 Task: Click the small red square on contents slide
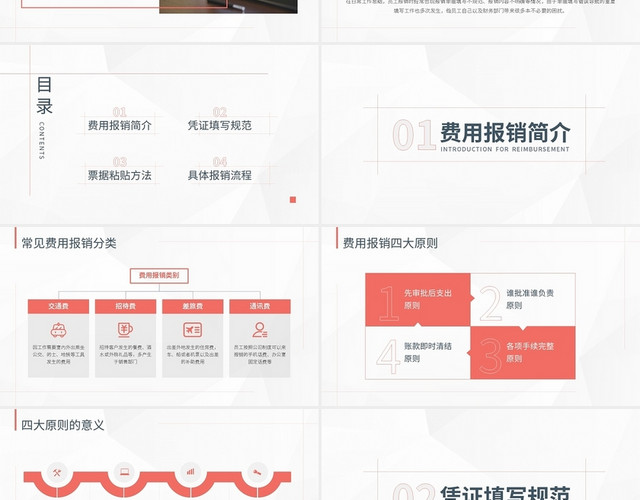coord(293,200)
